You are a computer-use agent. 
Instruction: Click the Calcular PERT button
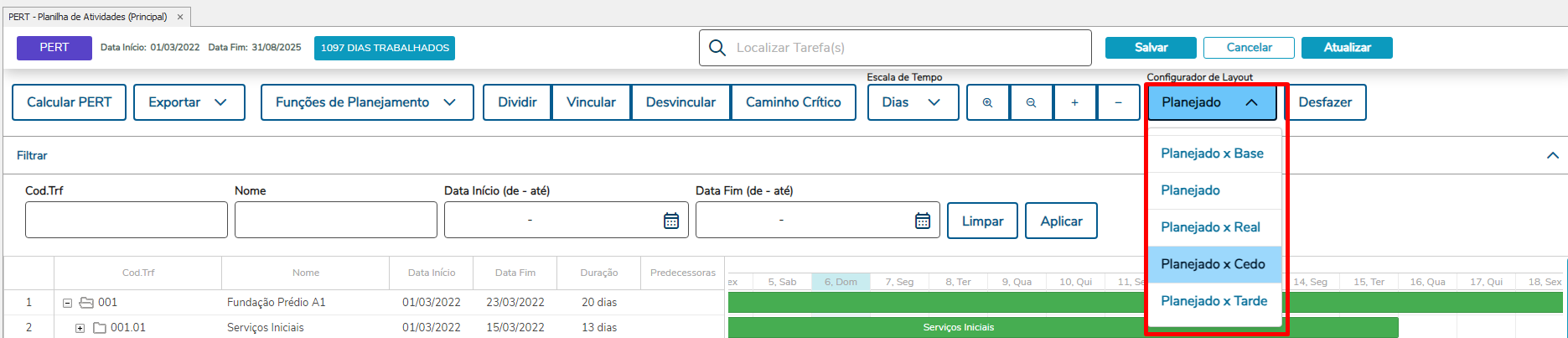point(69,102)
